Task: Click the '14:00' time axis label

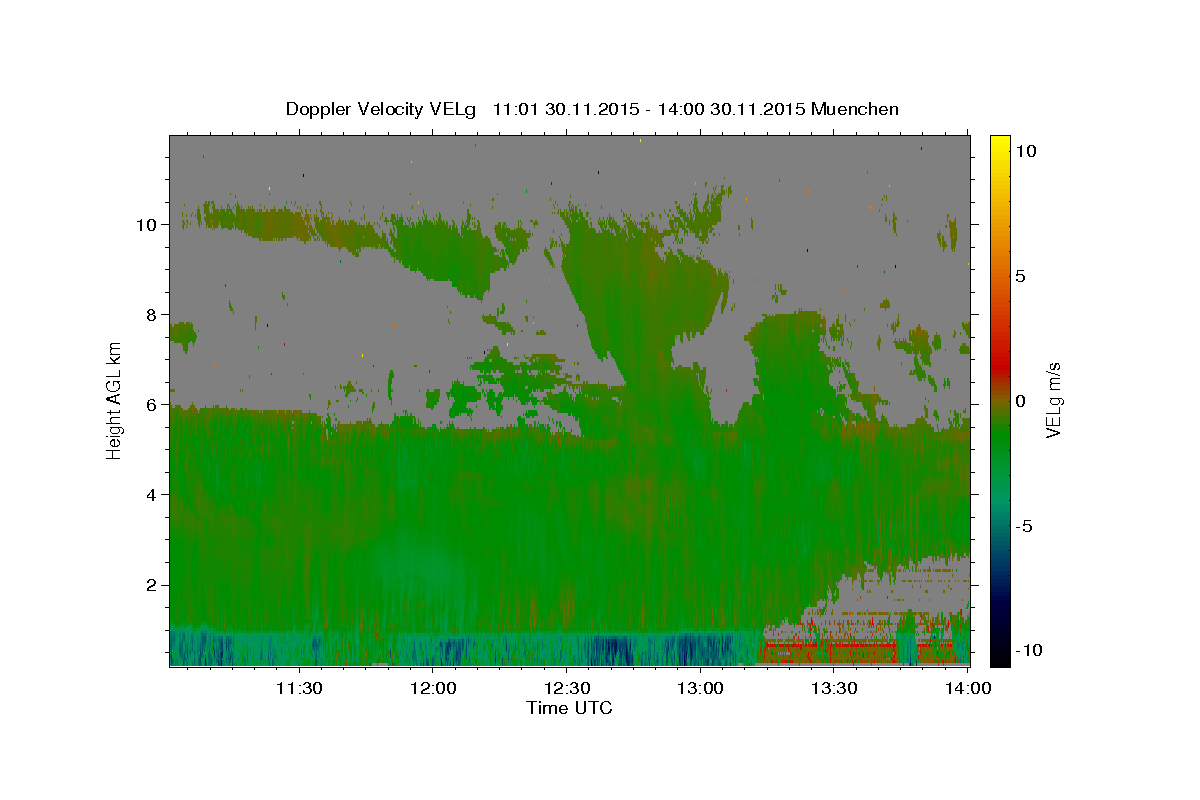Action: click(x=968, y=688)
